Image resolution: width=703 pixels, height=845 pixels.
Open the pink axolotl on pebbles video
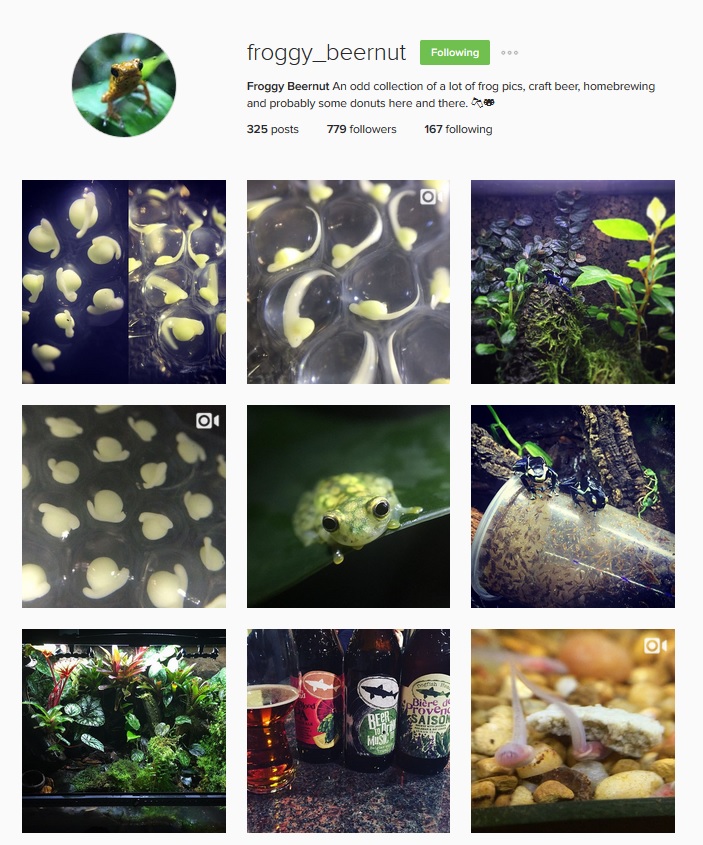[x=573, y=731]
